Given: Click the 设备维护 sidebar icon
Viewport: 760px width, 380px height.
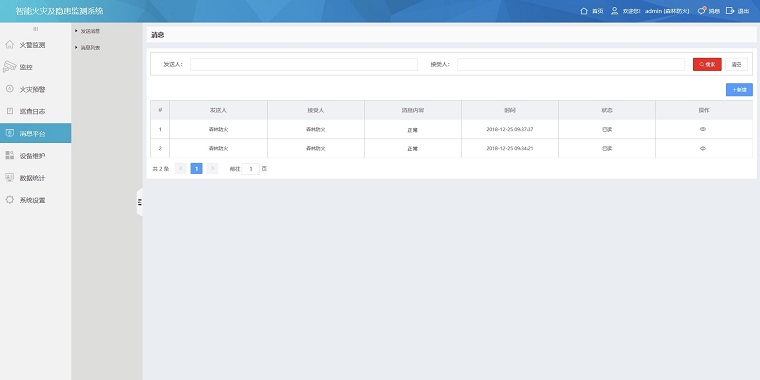Looking at the screenshot, I should tap(9, 155).
